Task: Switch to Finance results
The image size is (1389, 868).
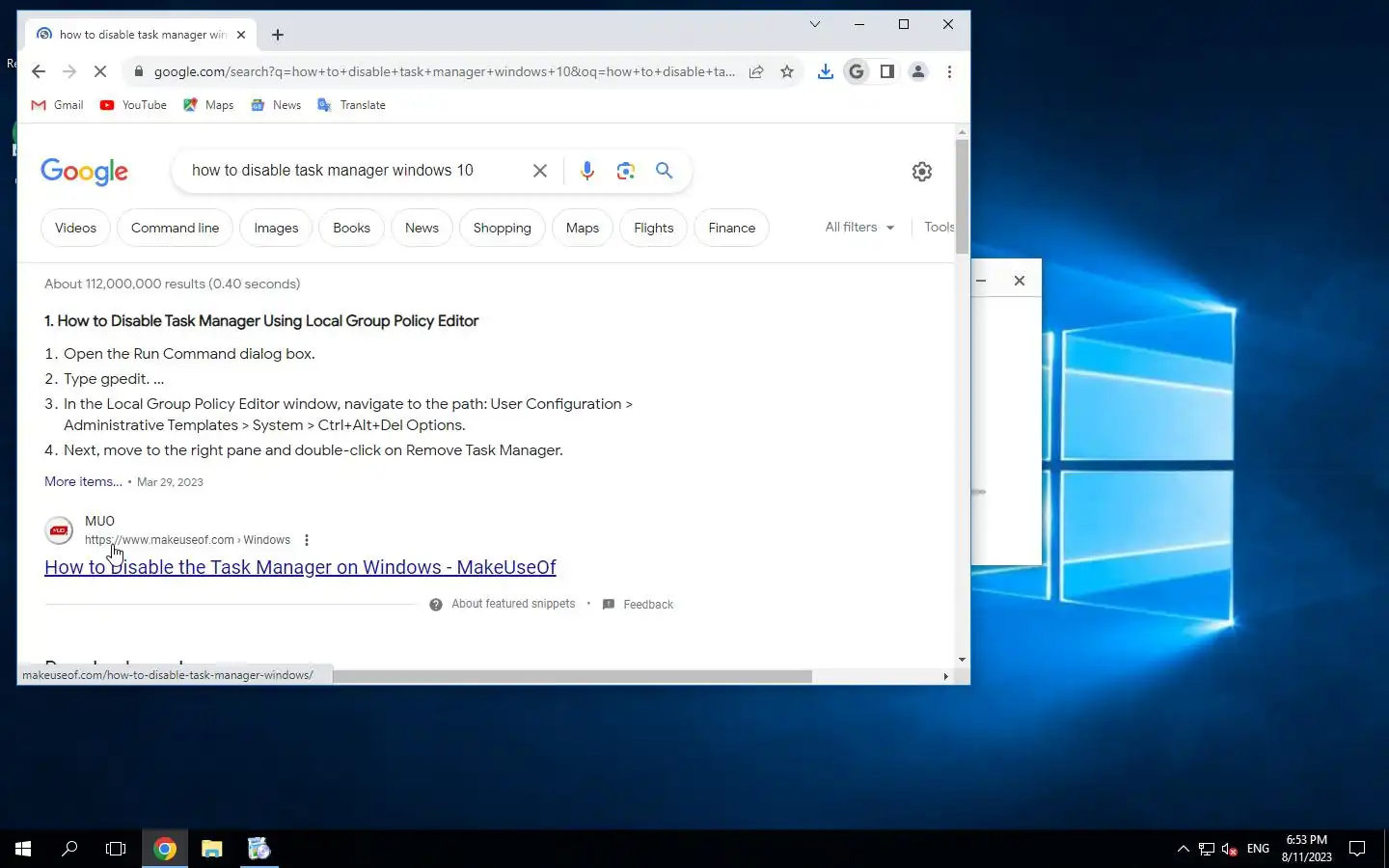Action: tap(731, 228)
